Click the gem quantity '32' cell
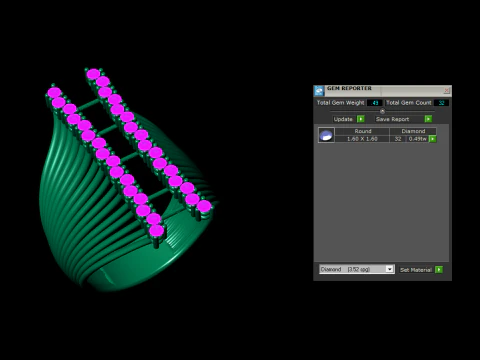 coord(398,139)
